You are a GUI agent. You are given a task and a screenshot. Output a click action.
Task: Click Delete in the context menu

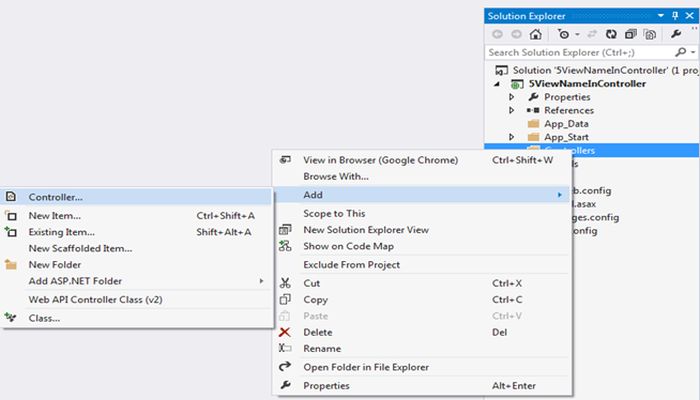(317, 332)
